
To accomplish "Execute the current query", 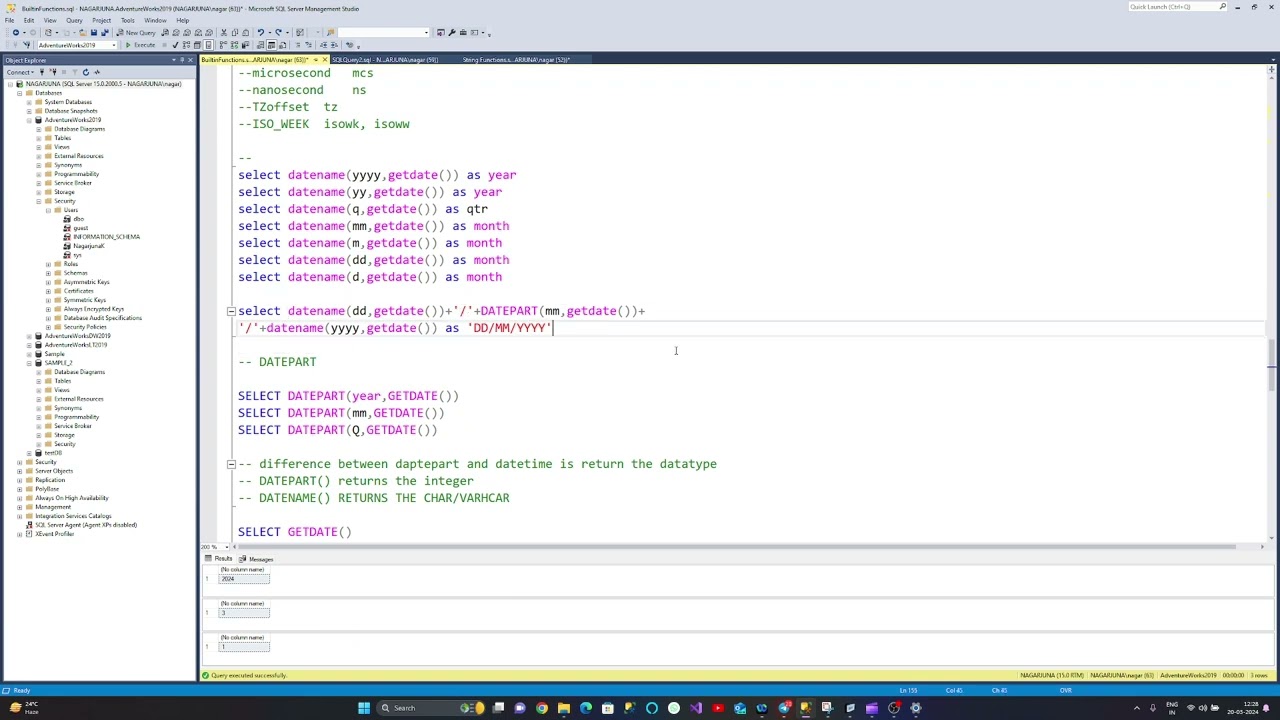I will point(140,45).
